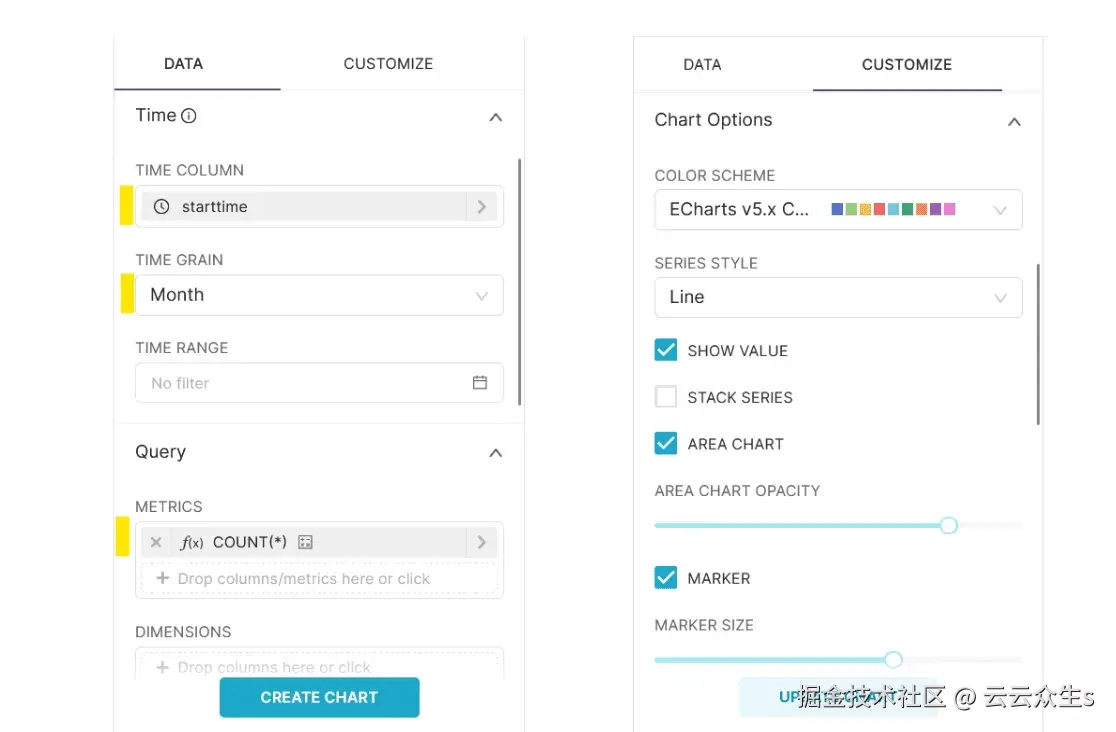
Task: Switch to the left panel's Customize tab
Action: tap(388, 64)
